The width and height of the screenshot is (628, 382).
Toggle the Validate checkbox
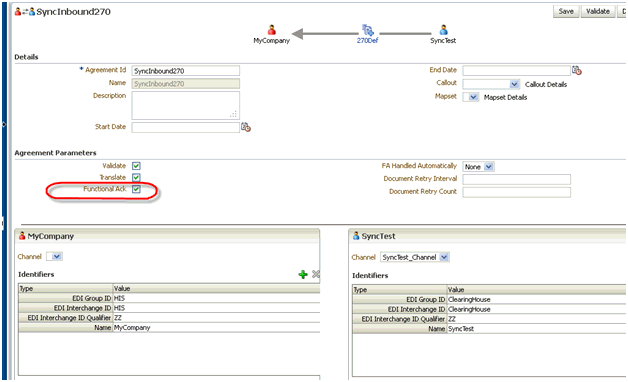pos(137,166)
